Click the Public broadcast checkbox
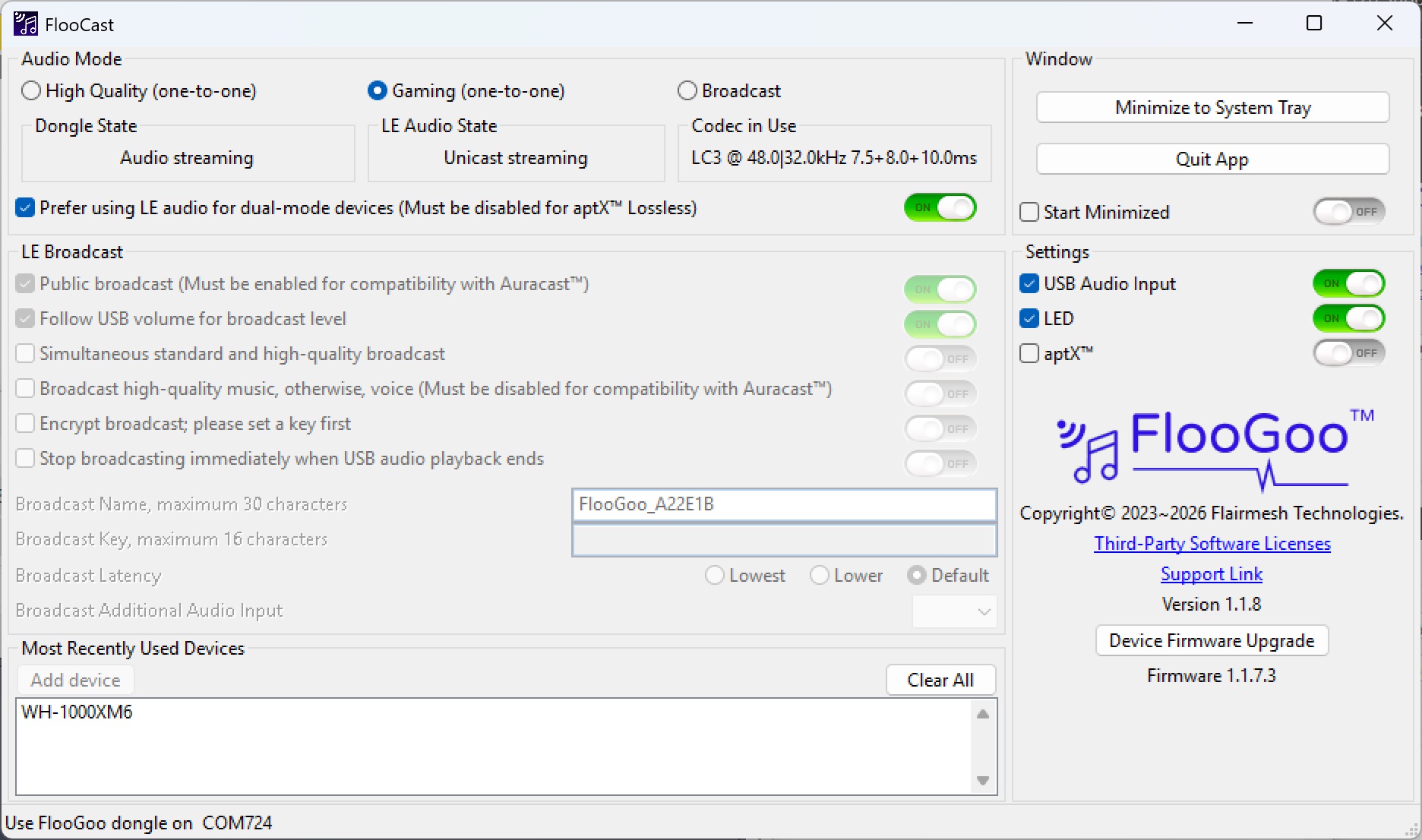 click(25, 283)
